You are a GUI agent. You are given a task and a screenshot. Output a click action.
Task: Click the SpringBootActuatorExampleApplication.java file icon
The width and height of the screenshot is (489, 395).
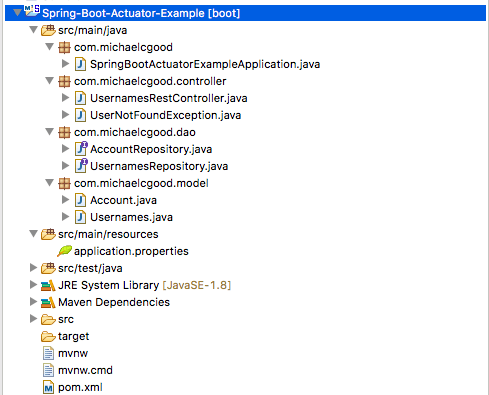pos(80,64)
